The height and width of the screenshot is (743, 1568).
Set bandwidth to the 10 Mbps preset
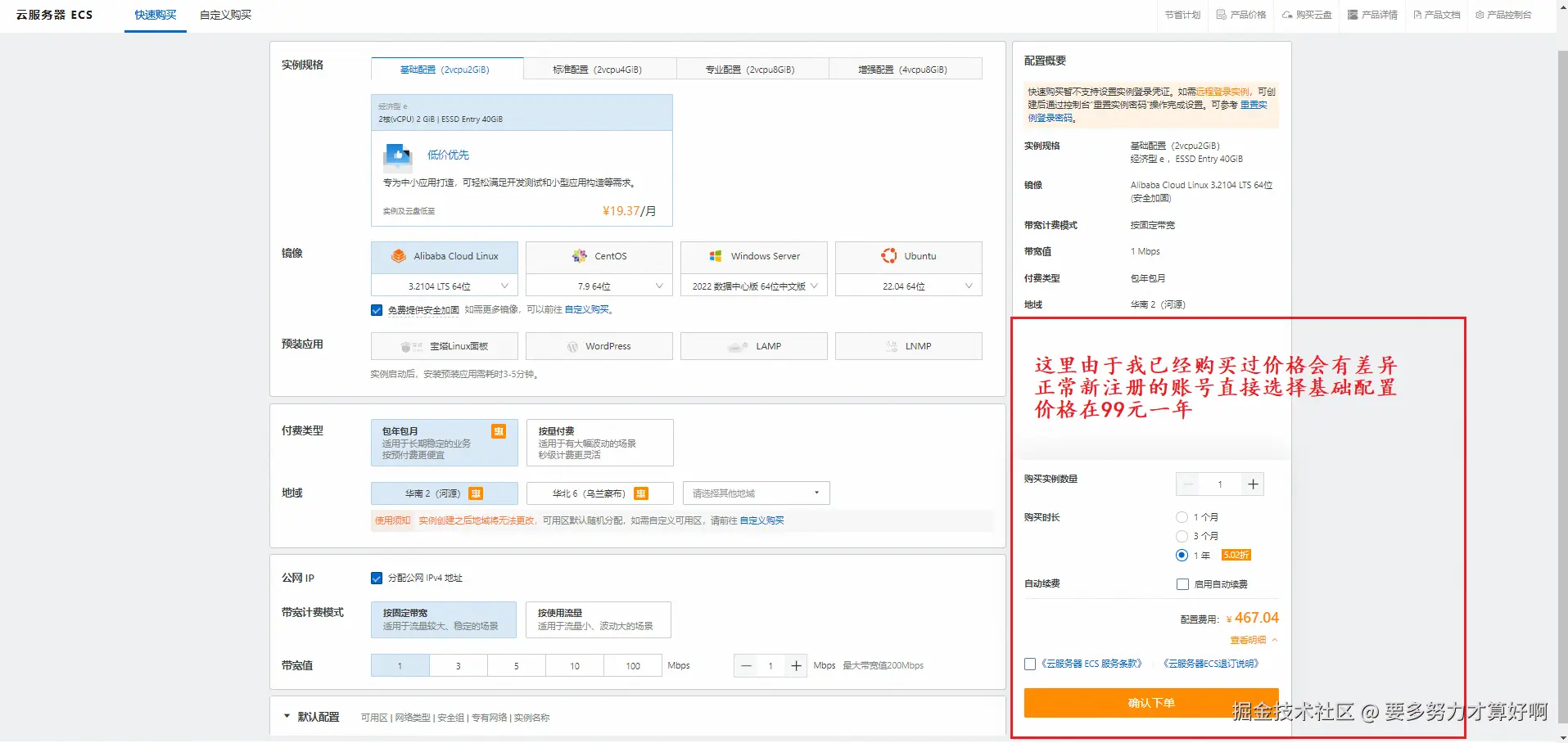click(575, 666)
